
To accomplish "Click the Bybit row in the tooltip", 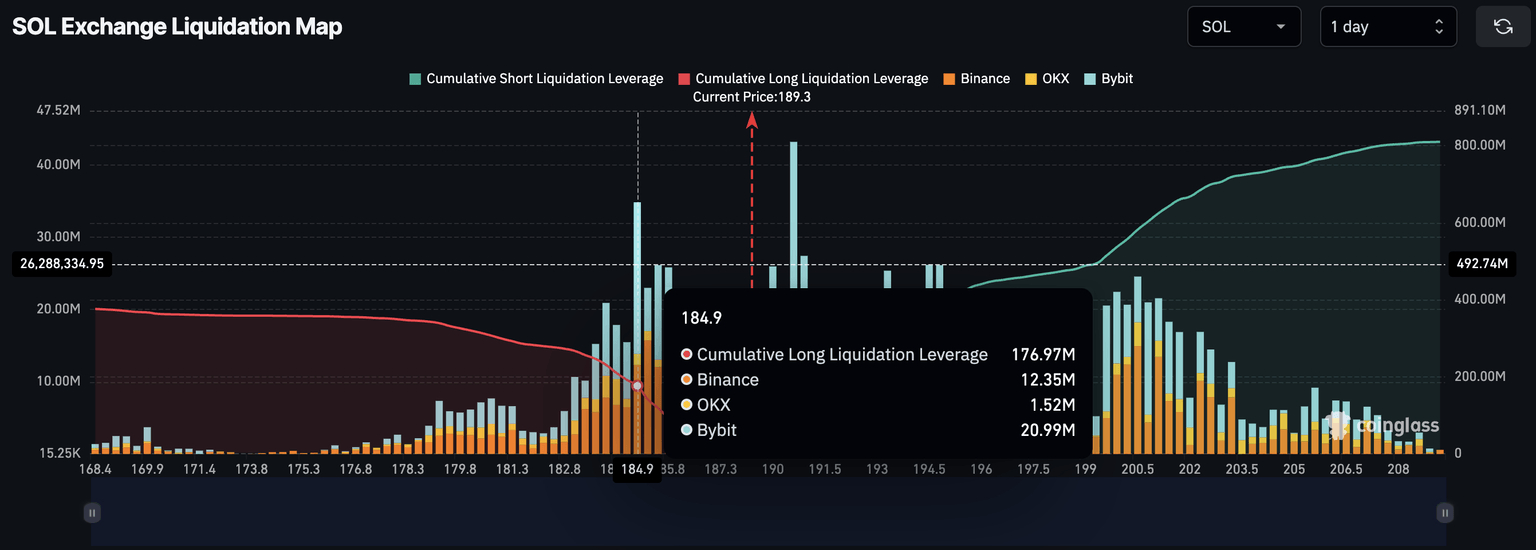I will coord(877,430).
